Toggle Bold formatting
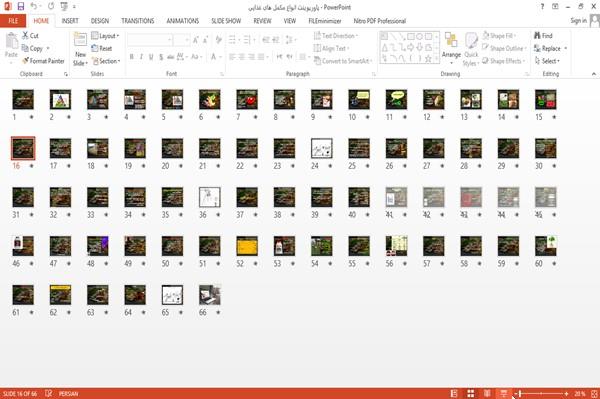 tap(132, 57)
